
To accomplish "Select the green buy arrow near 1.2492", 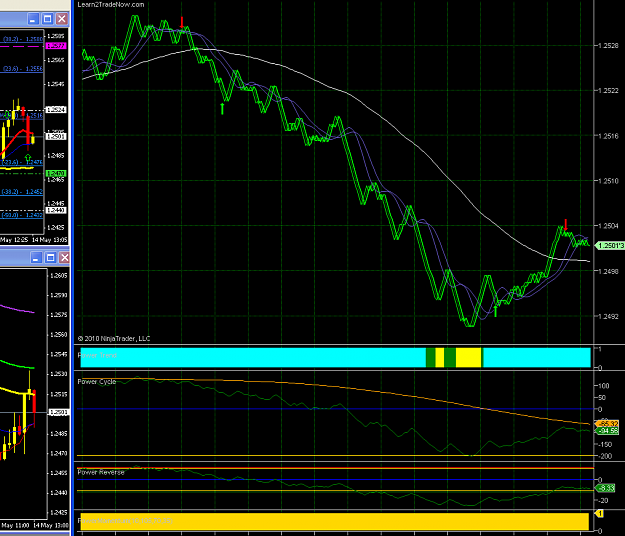I will coord(495,311).
